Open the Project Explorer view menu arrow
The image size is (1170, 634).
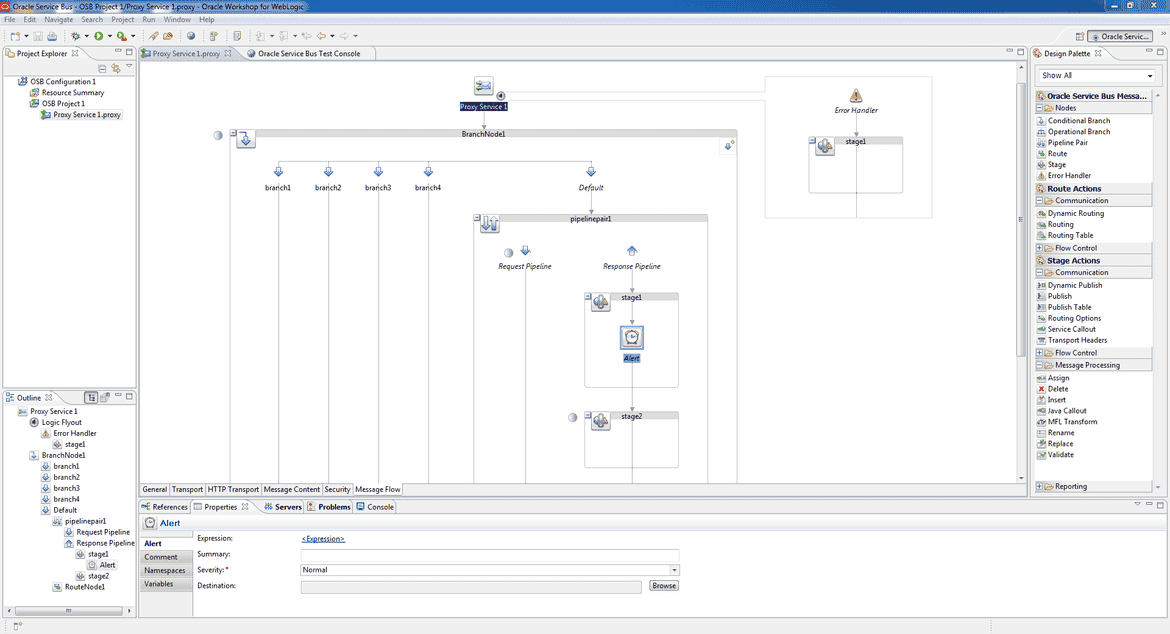pos(129,67)
